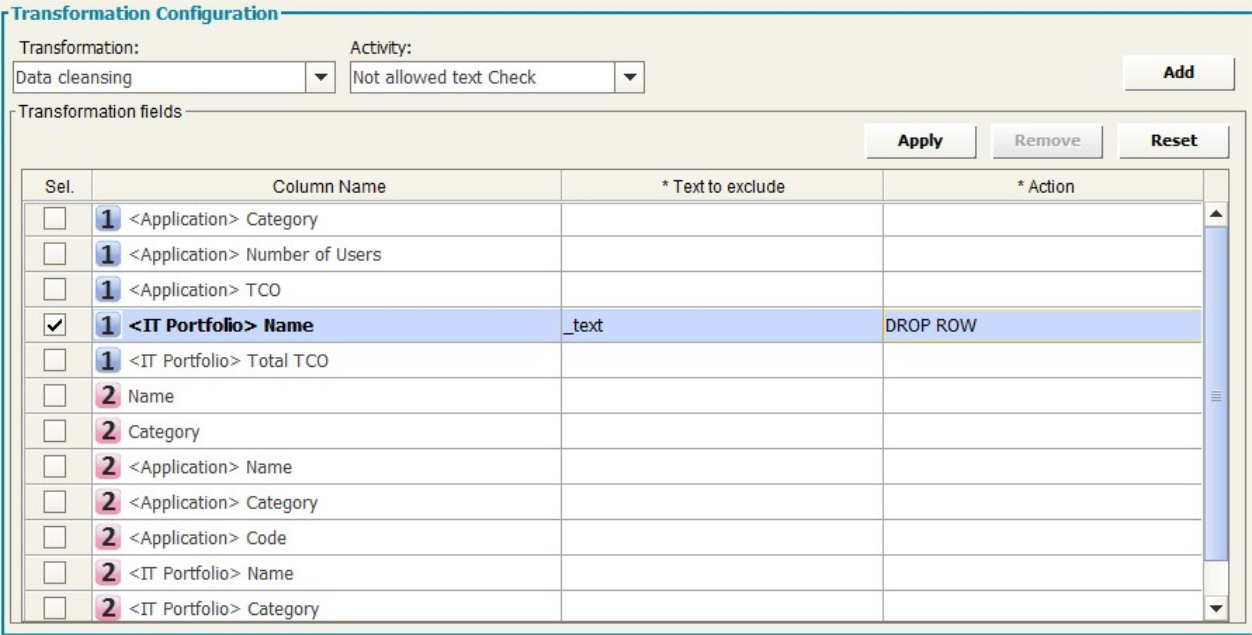Image resolution: width=1252 pixels, height=635 pixels.
Task: Click blue source 1 icon beside Application Category
Action: (x=108, y=219)
